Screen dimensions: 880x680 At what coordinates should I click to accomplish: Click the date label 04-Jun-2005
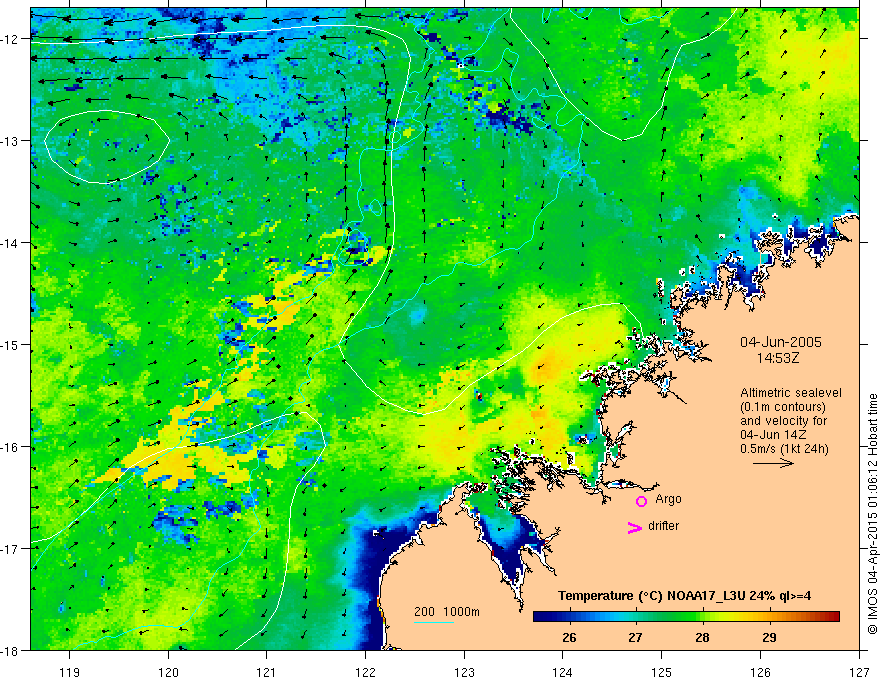click(x=781, y=342)
